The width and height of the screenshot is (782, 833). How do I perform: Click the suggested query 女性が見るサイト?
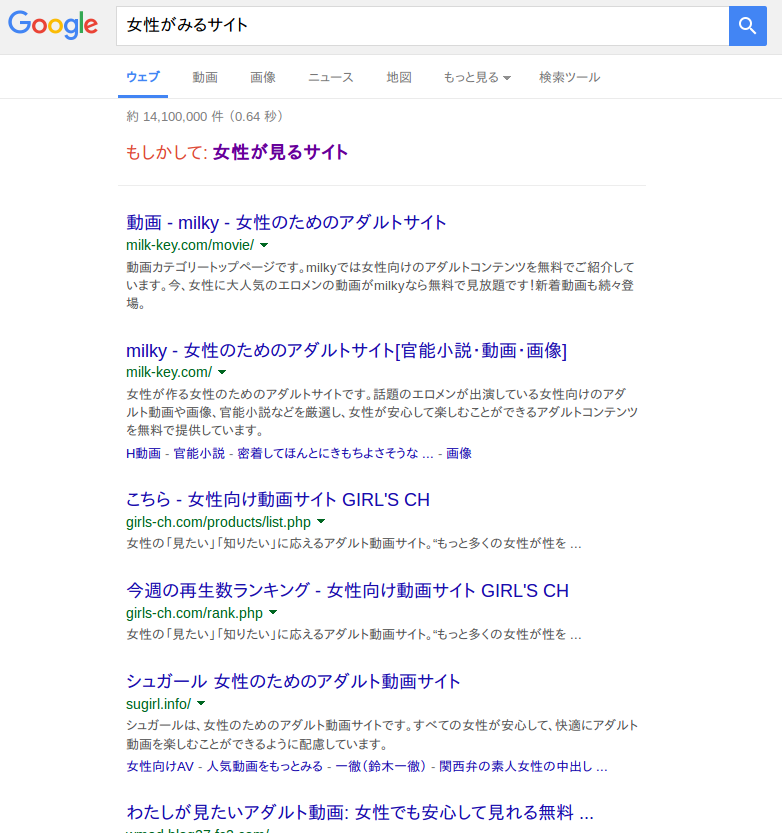[x=280, y=152]
